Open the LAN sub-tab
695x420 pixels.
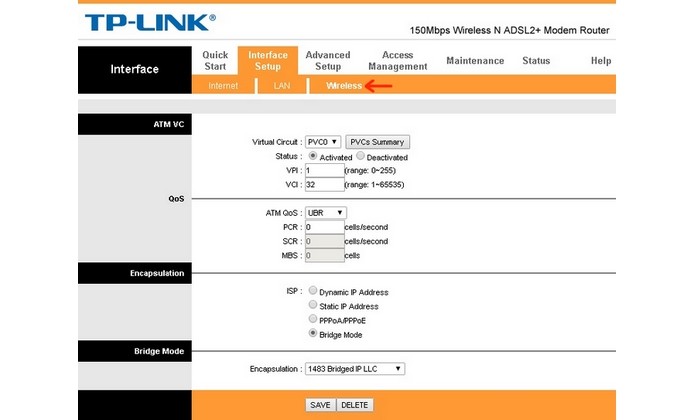pos(282,86)
